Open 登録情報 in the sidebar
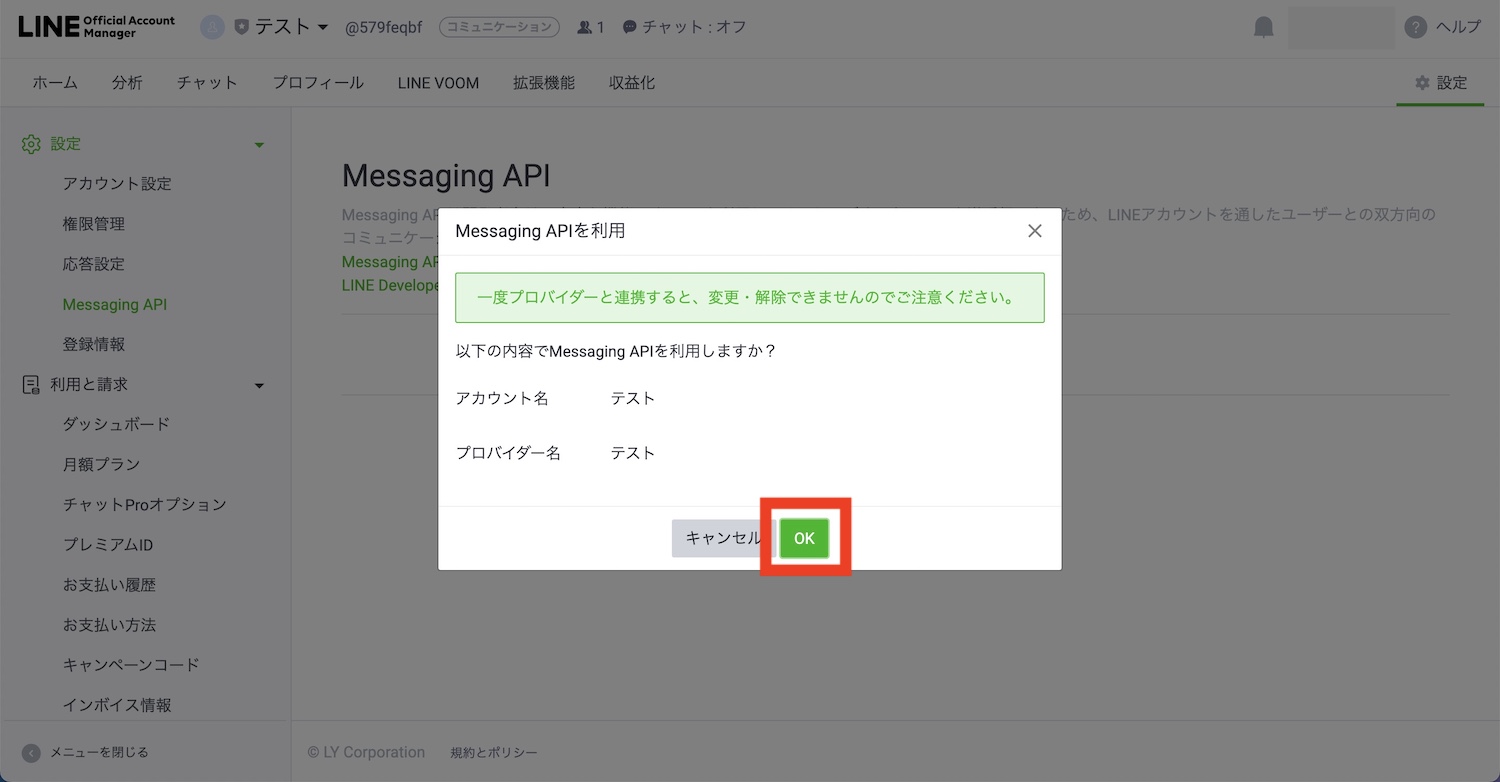The height and width of the screenshot is (782, 1500). coord(93,344)
